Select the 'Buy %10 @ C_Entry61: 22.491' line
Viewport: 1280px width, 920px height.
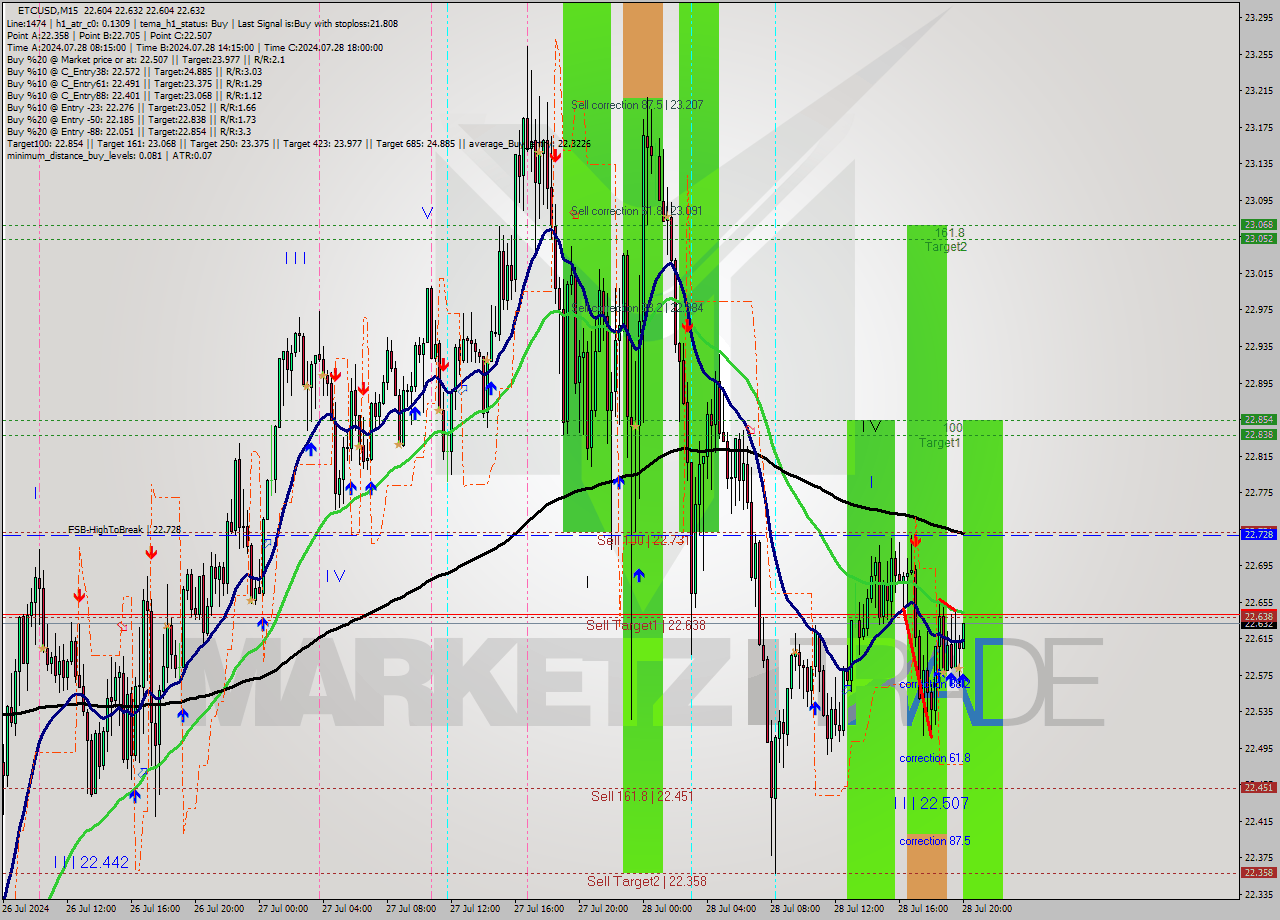(x=134, y=83)
